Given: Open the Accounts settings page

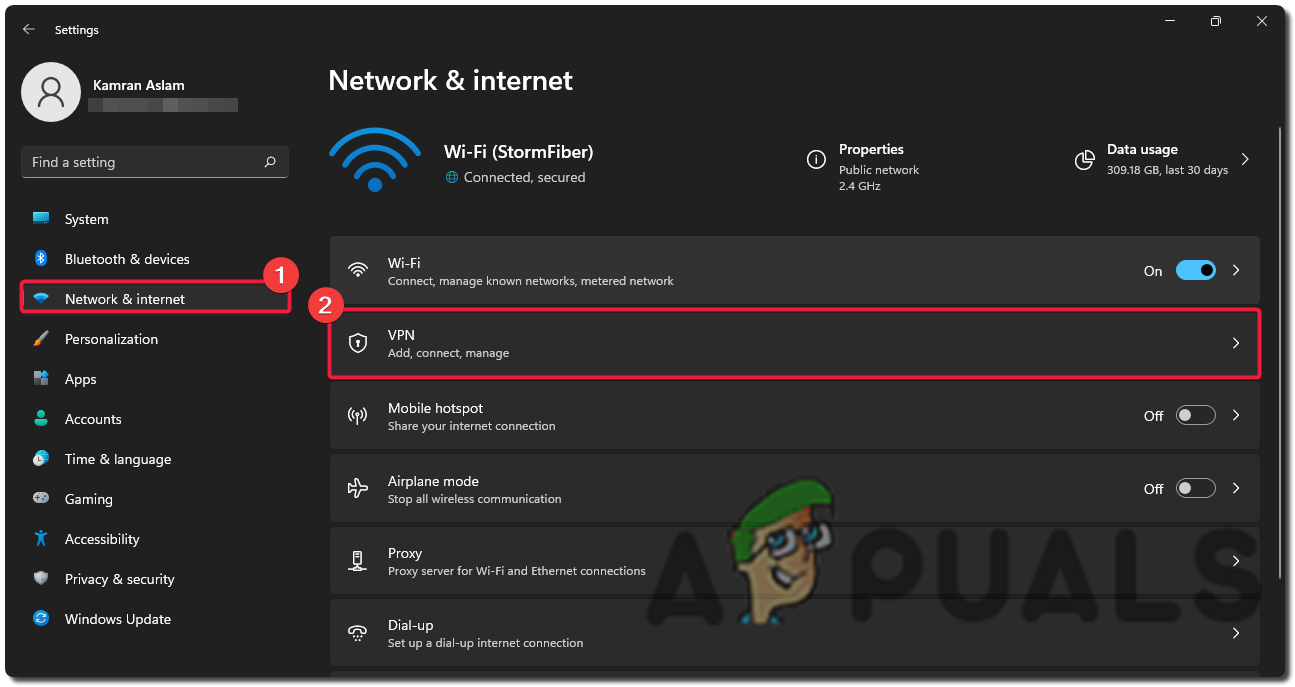Looking at the screenshot, I should [x=93, y=419].
